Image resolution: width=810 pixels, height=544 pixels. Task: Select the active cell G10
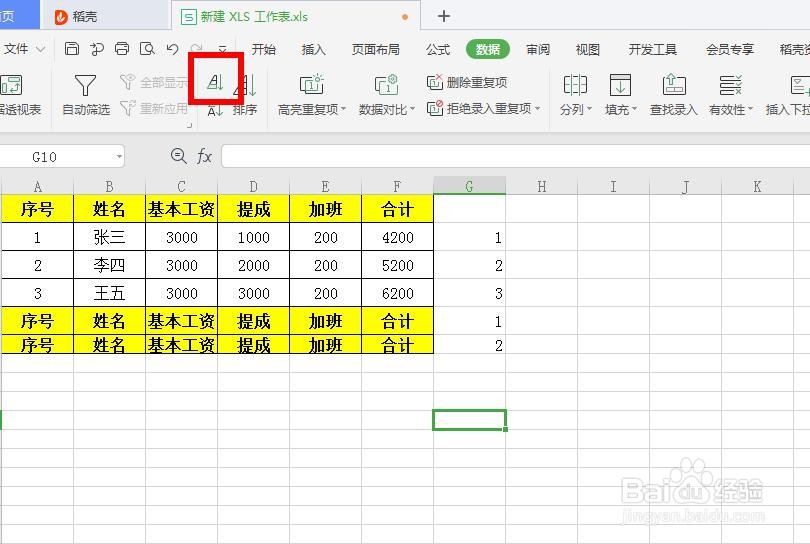click(x=470, y=420)
